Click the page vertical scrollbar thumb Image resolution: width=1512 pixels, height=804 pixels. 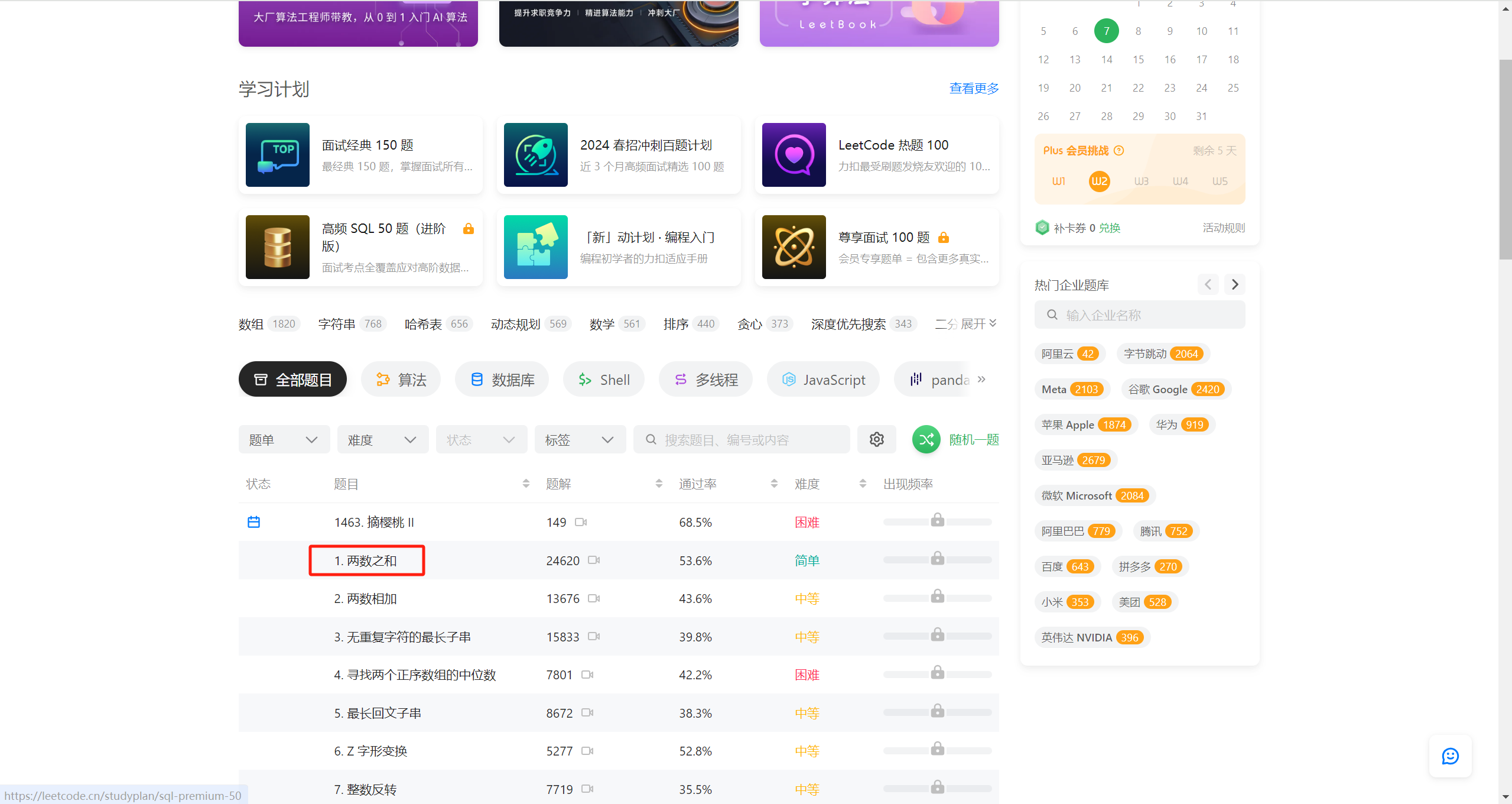click(x=1505, y=160)
